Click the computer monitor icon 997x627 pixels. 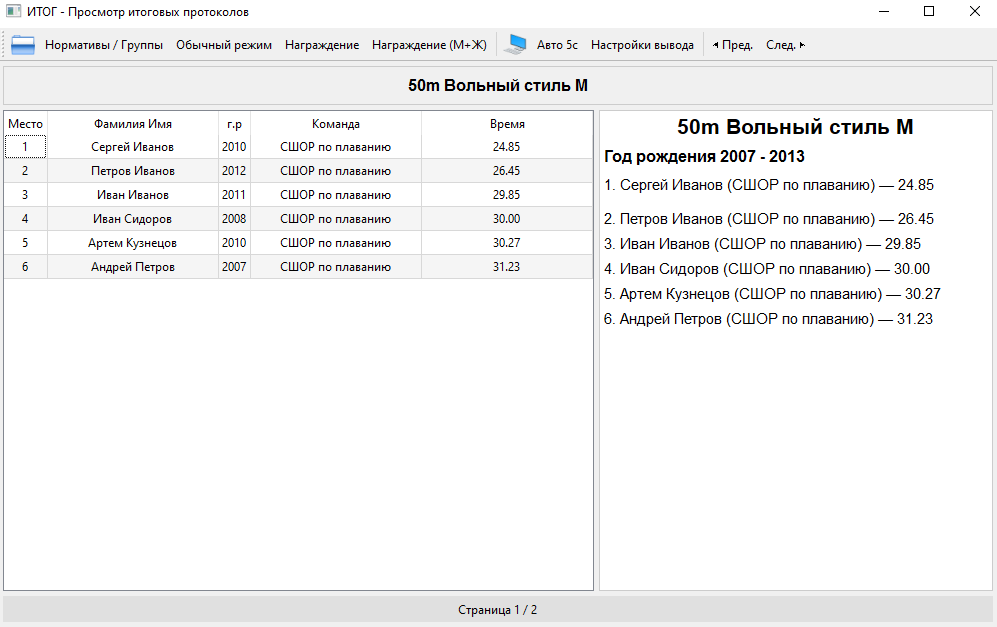(x=516, y=45)
